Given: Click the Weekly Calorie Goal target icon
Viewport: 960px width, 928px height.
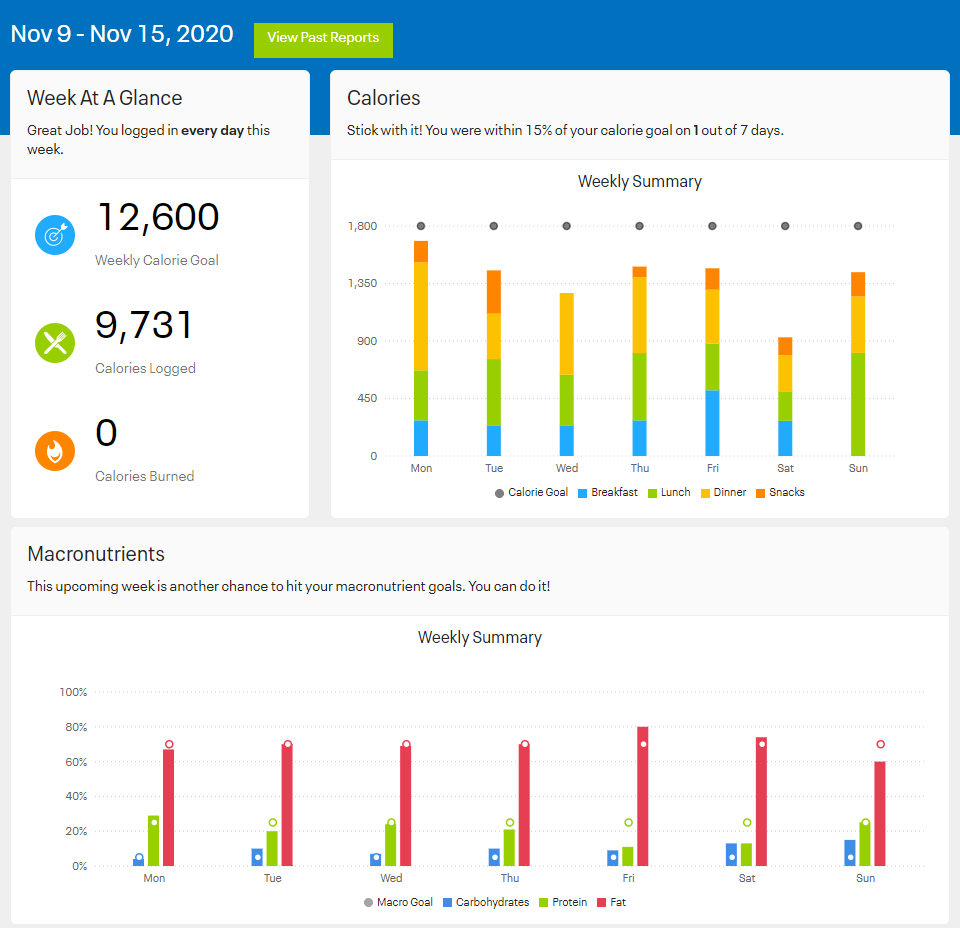Looking at the screenshot, I should [55, 235].
